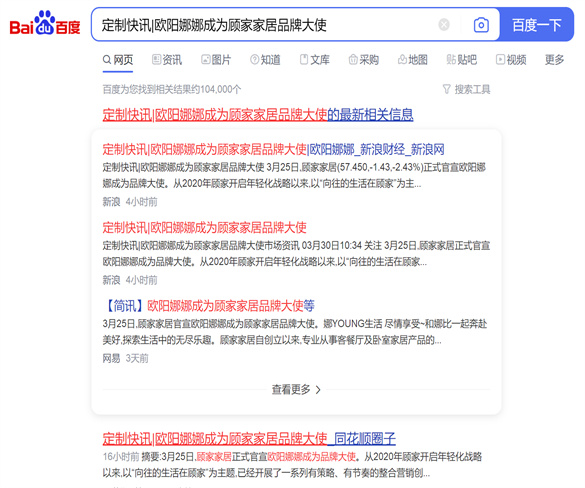Click the snippet mentioning 57.450,-1.43,-2.43%
The image size is (585, 488).
(294, 175)
